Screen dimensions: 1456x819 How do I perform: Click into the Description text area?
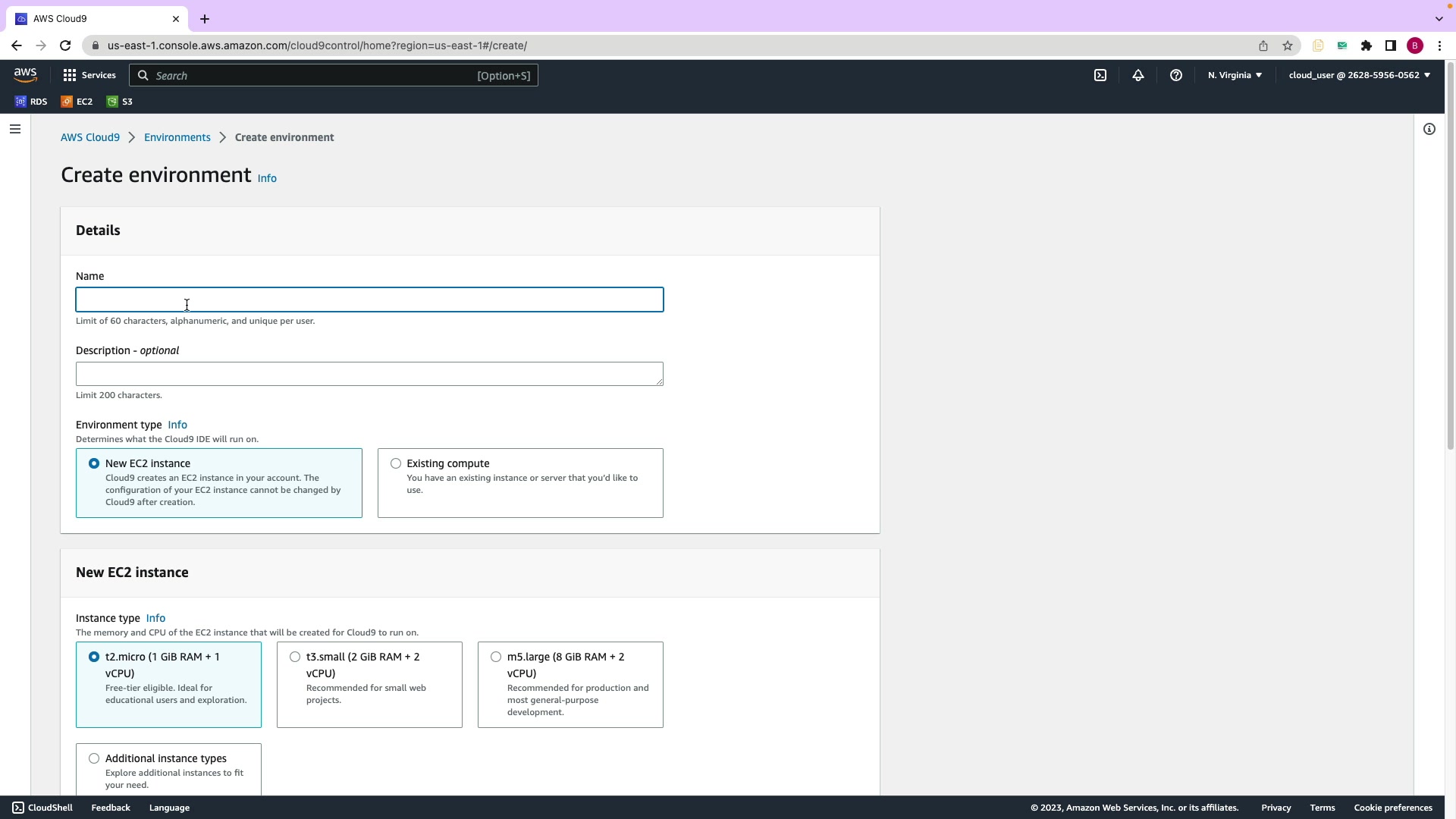click(x=369, y=374)
